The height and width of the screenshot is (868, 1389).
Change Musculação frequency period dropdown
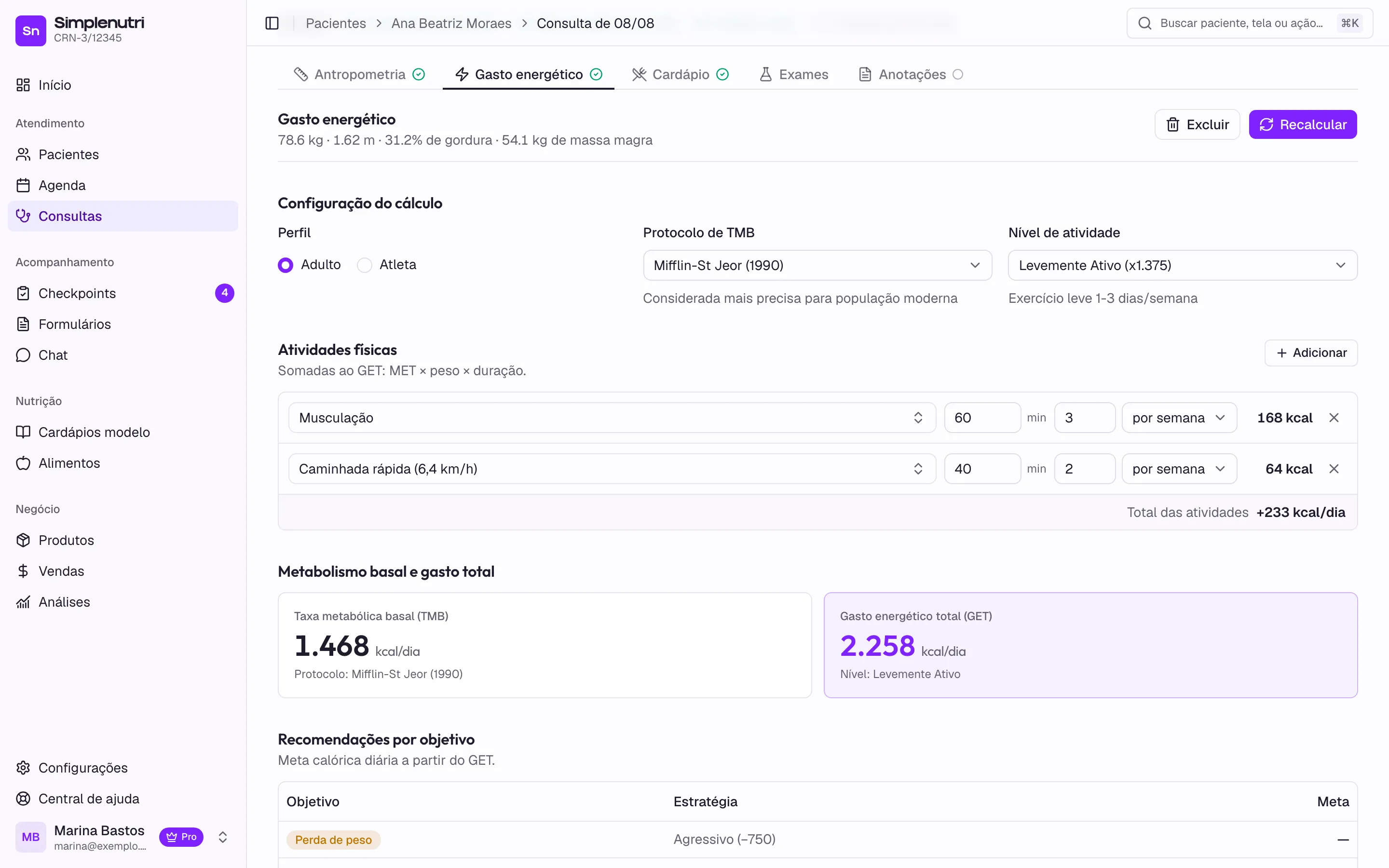tap(1179, 418)
